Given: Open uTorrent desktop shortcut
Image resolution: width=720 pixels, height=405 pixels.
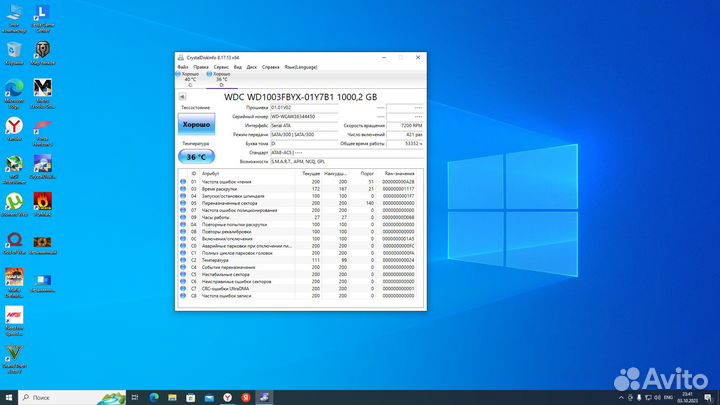Looking at the screenshot, I should (x=14, y=205).
